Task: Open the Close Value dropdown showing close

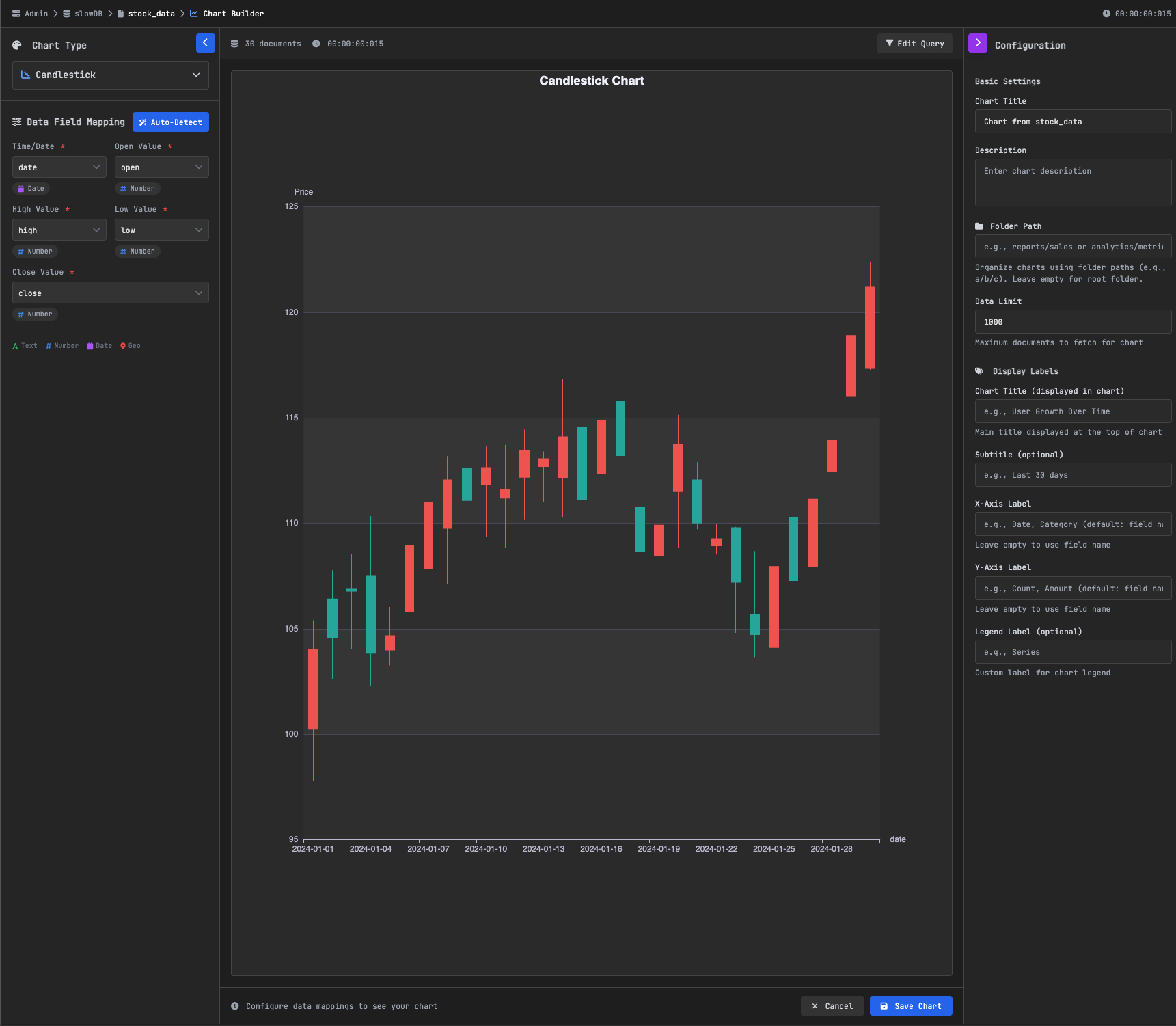Action: [x=110, y=293]
